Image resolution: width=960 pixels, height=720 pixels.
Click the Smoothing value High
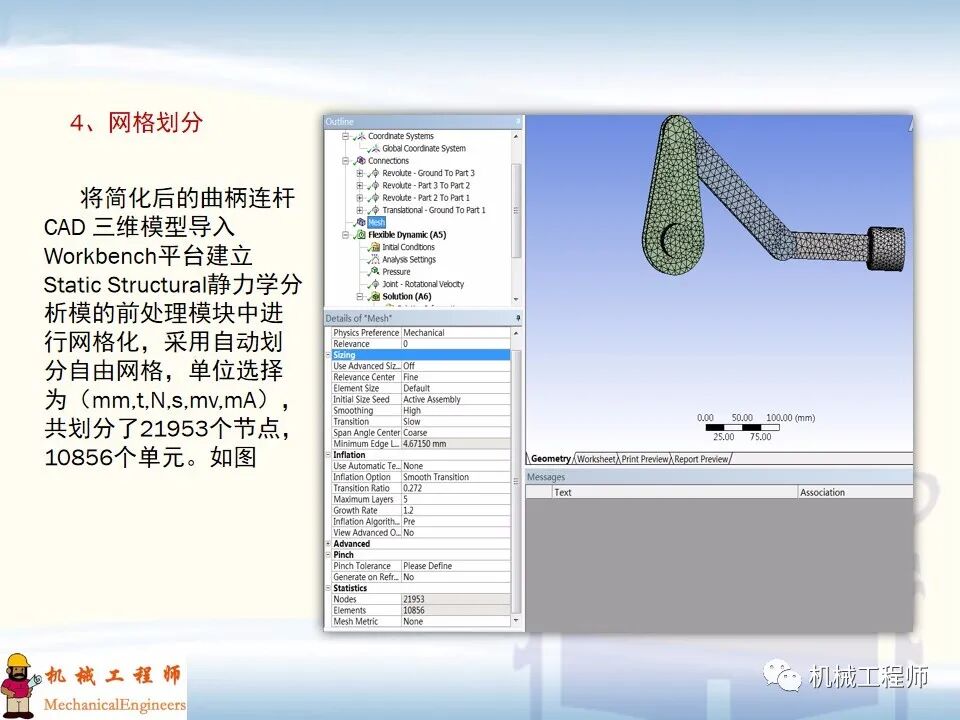tap(456, 410)
